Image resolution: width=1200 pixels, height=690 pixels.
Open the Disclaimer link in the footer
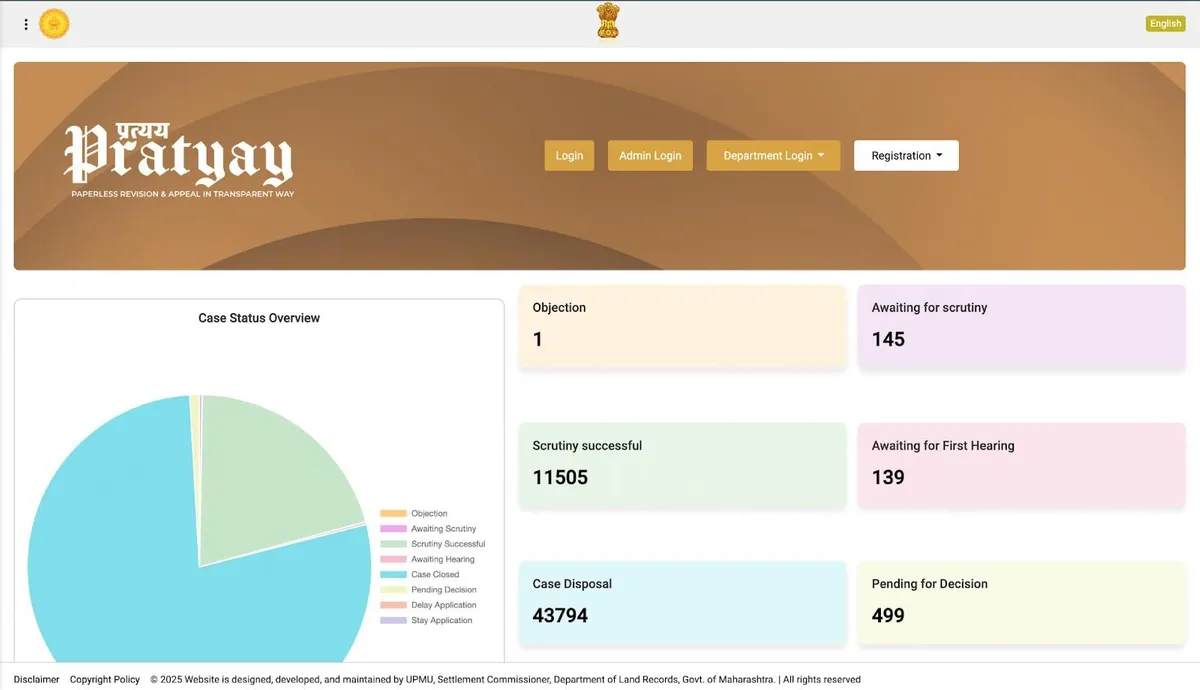(x=36, y=679)
